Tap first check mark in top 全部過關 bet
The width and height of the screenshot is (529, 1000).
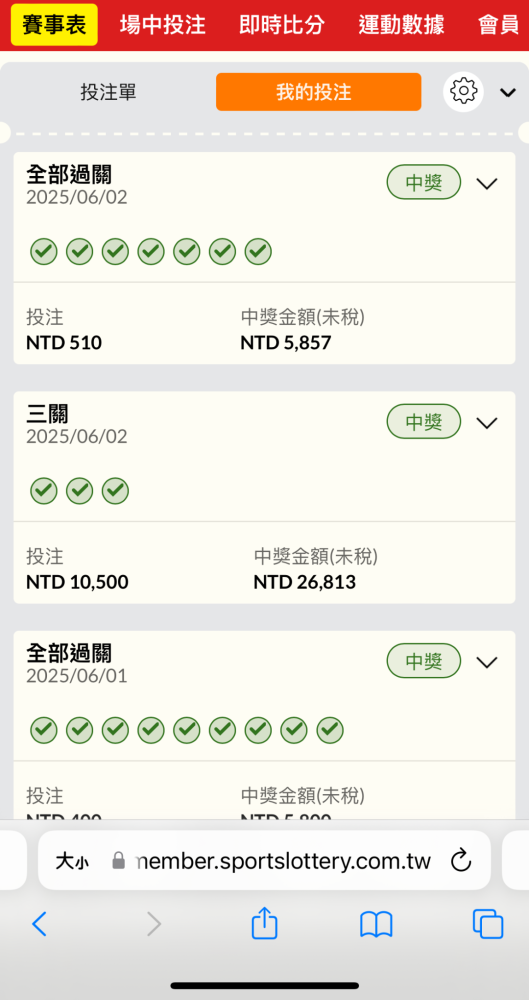coord(44,252)
